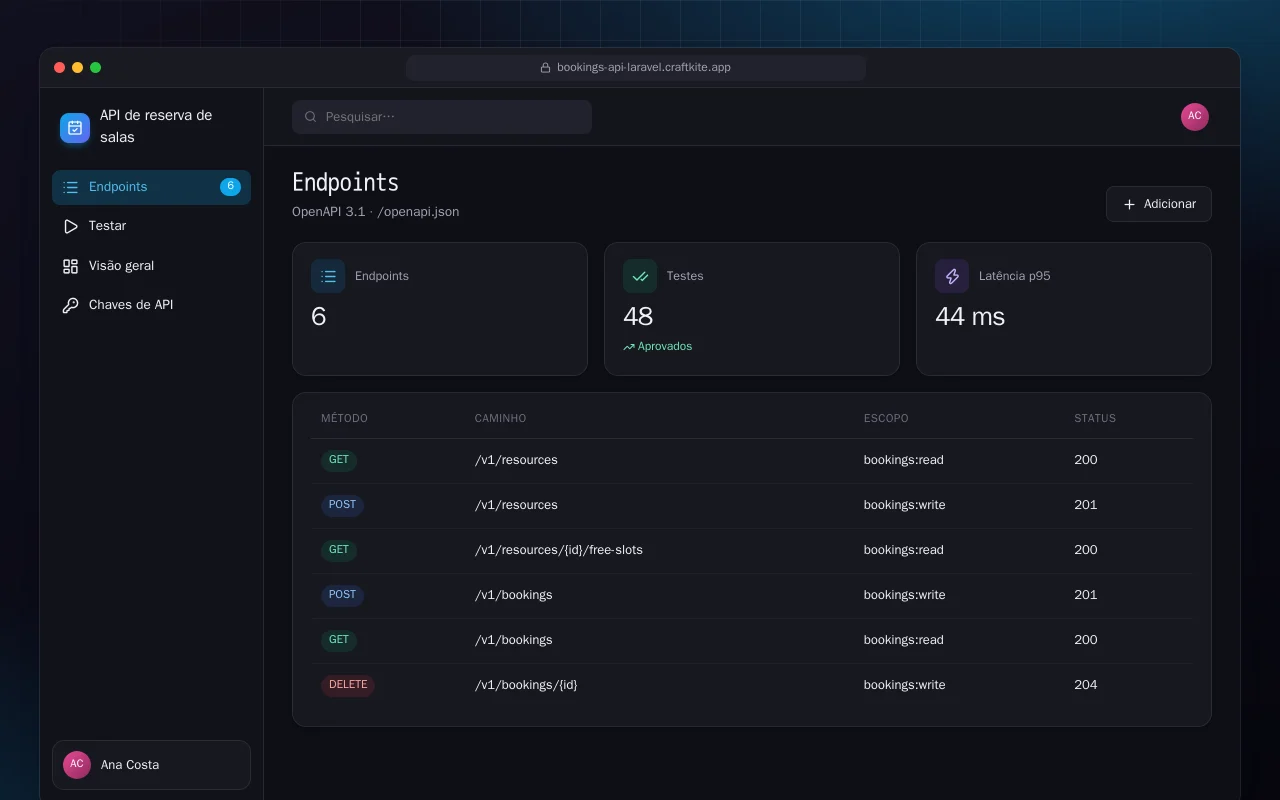The width and height of the screenshot is (1280, 800).
Task: Open Ana Costa profile button
Action: click(151, 765)
